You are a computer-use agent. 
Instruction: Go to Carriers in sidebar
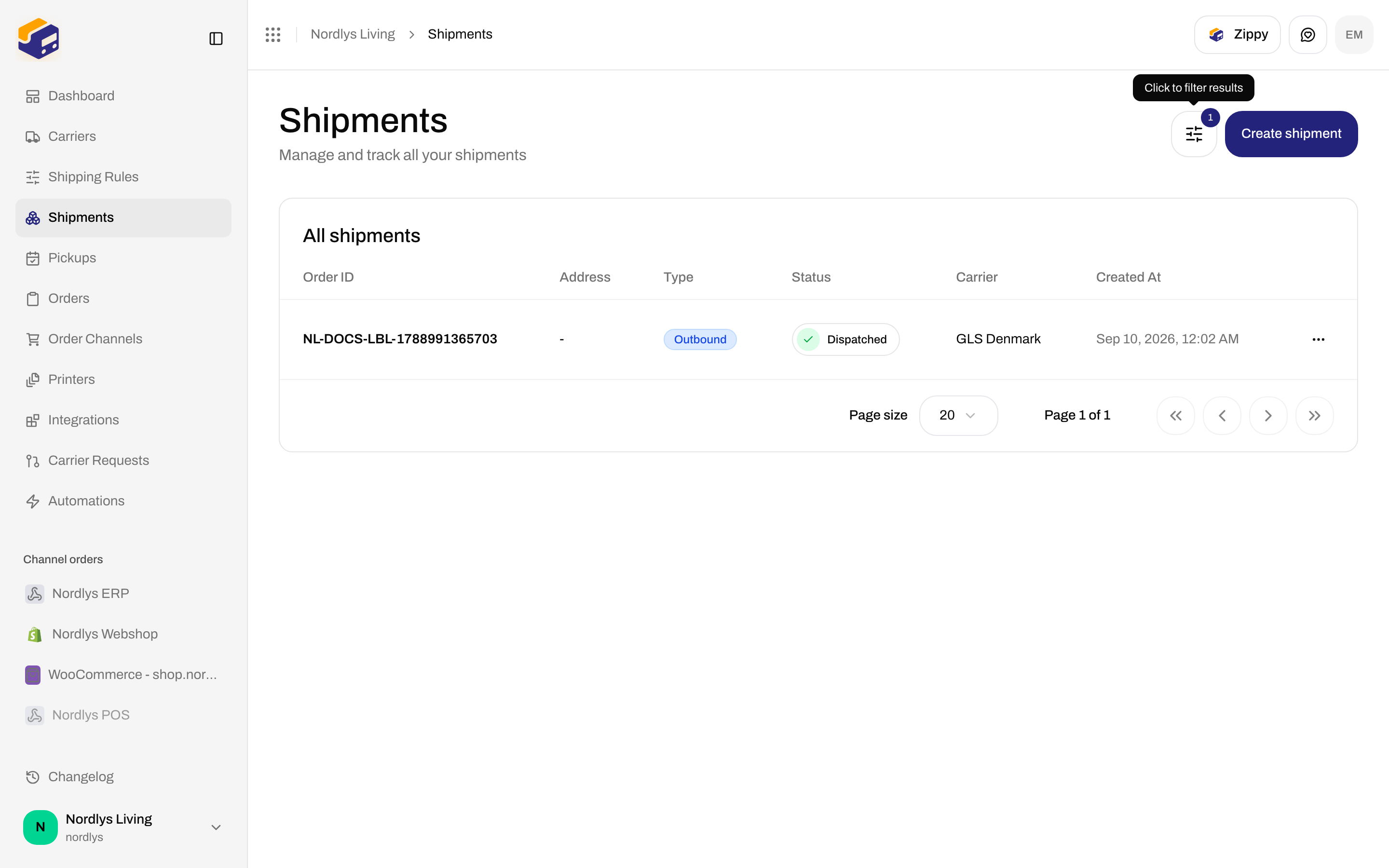tap(123, 136)
